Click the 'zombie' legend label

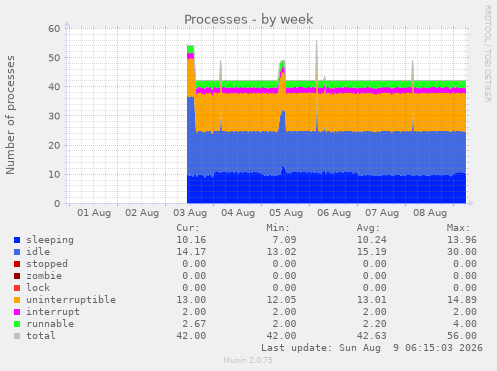point(44,276)
